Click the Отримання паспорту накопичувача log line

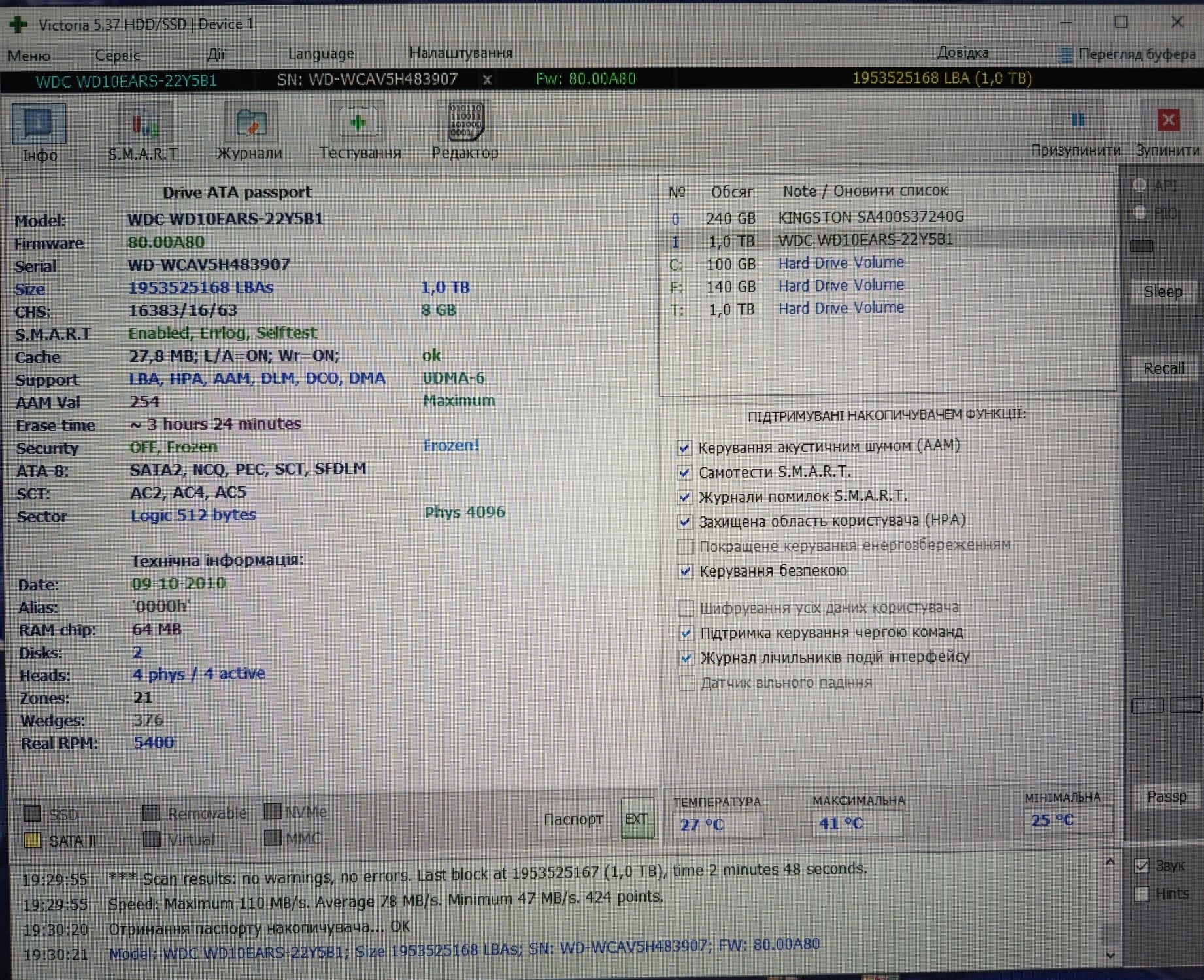259,927
